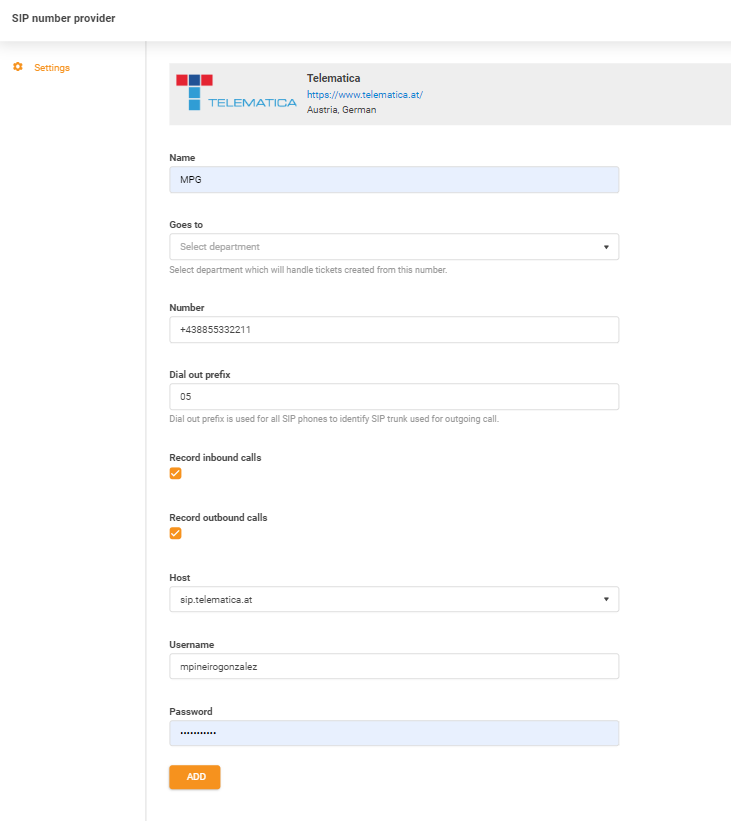Click the Settings gear icon
Image resolution: width=731 pixels, height=821 pixels.
16,67
